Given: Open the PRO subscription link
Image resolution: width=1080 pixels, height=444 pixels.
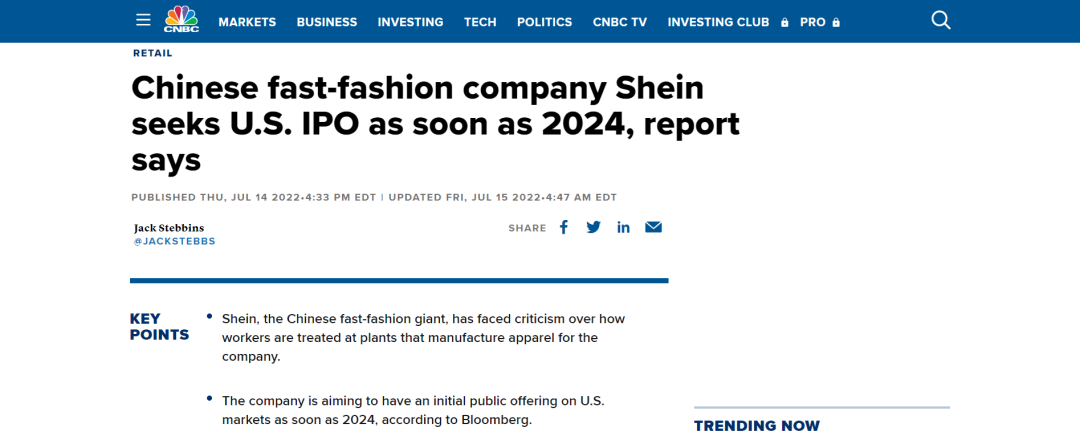Looking at the screenshot, I should 813,22.
